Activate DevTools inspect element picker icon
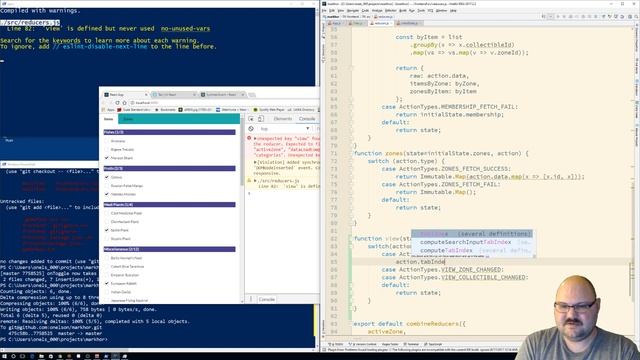640x360 pixels. [x=251, y=119]
